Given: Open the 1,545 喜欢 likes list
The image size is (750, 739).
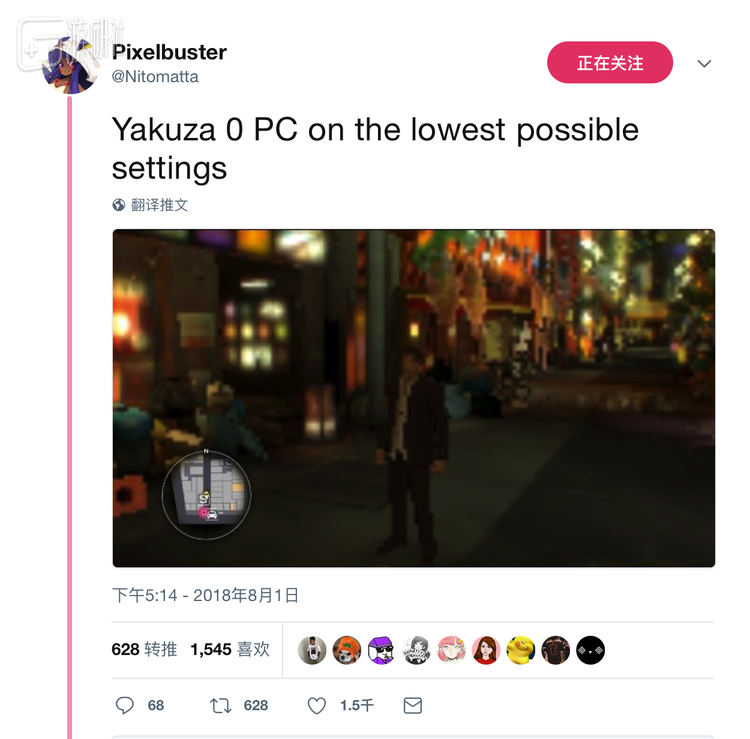Looking at the screenshot, I should click(x=230, y=649).
